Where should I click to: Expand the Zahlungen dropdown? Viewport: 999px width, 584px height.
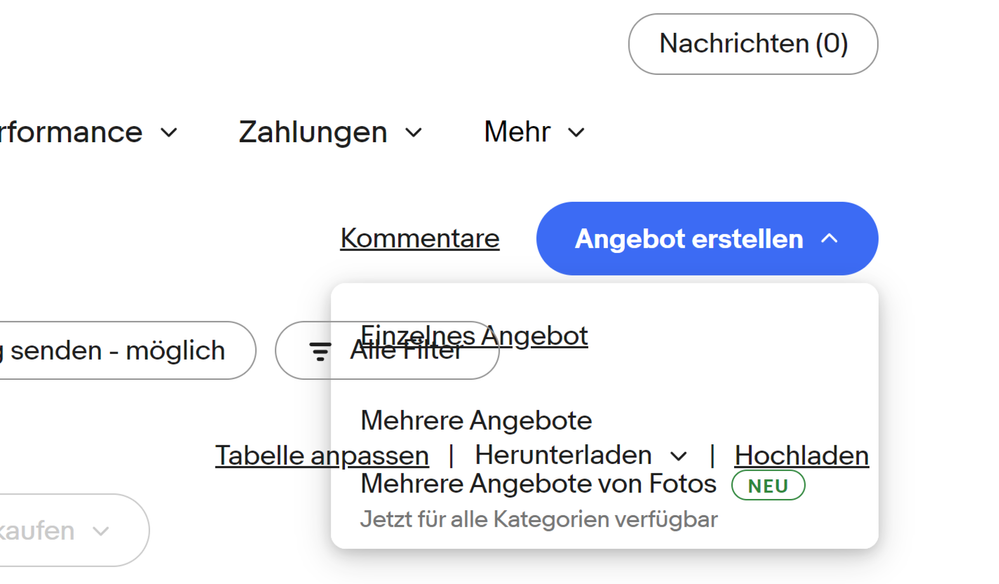[312, 131]
